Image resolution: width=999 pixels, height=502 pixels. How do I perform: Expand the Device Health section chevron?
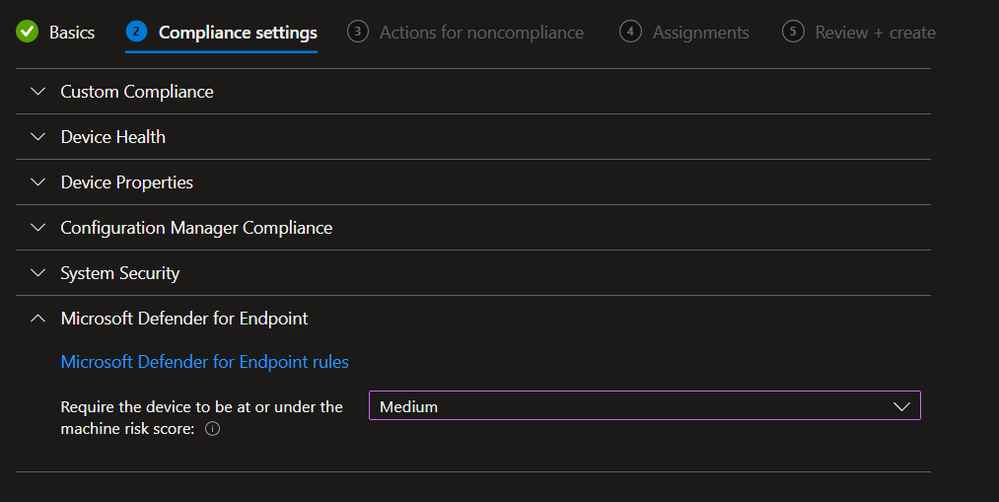tap(38, 137)
